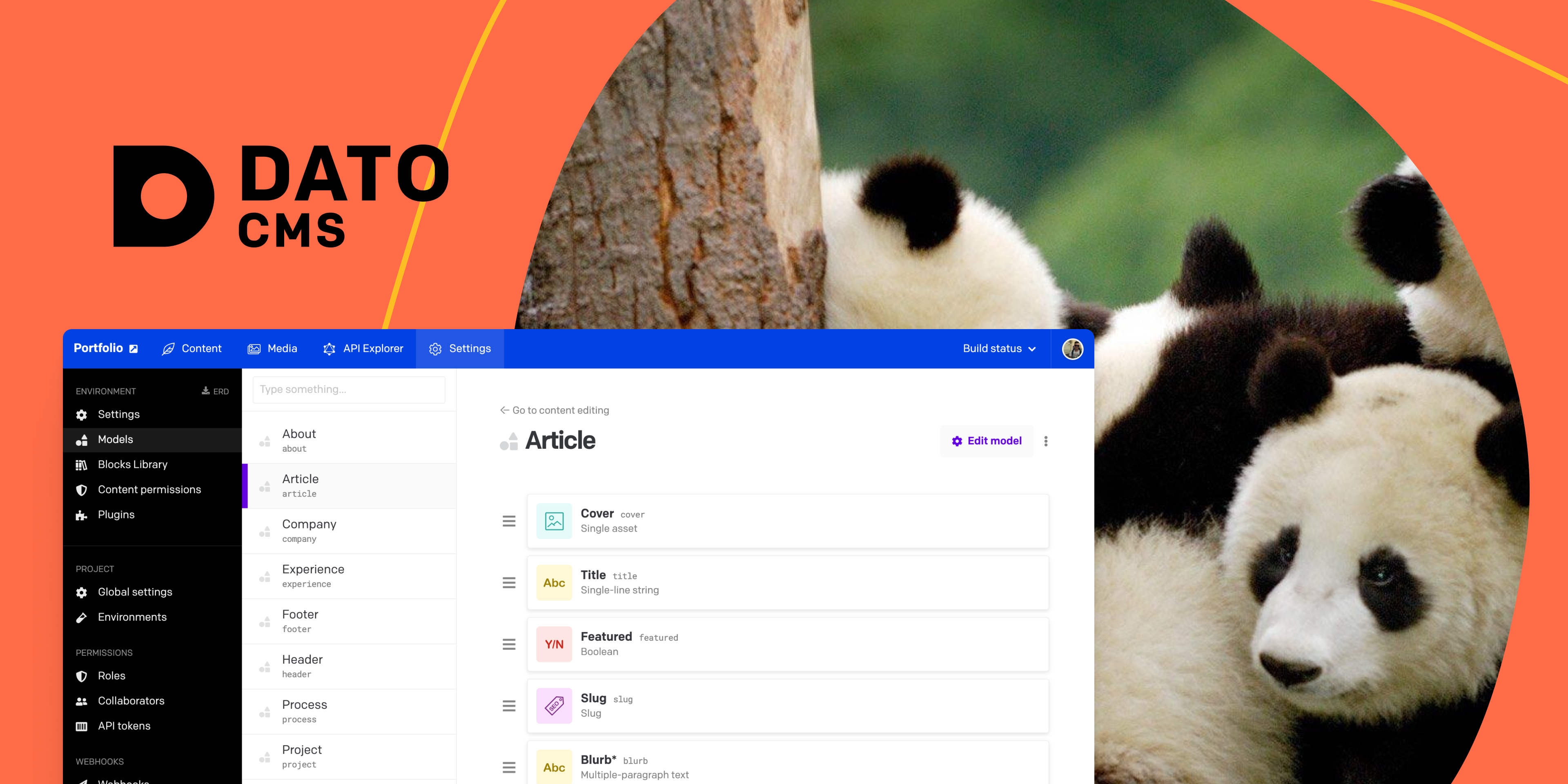Open Blocks Library section
This screenshot has width=1568, height=784.
pyautogui.click(x=133, y=464)
